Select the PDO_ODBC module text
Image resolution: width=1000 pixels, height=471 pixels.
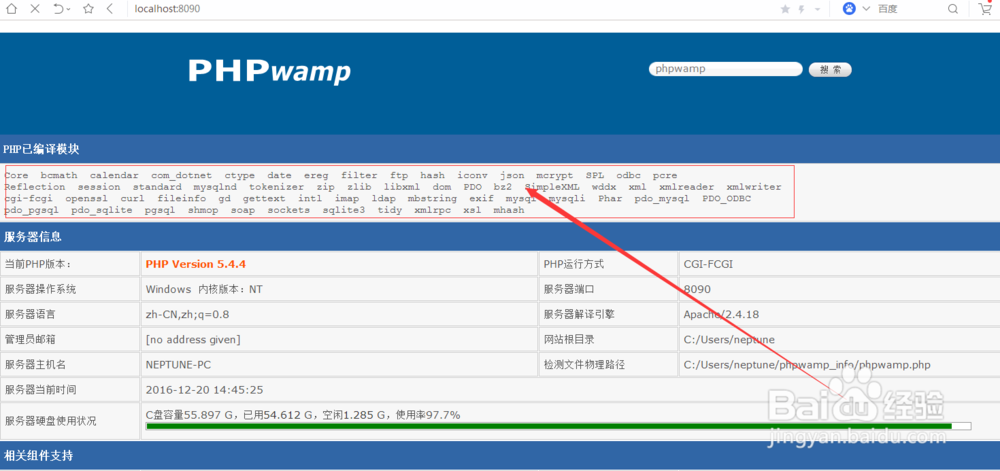click(726, 198)
